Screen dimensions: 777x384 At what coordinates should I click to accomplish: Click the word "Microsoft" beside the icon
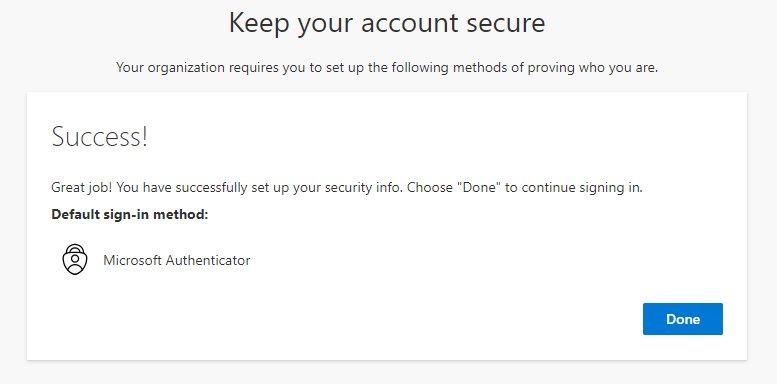pyautogui.click(x=132, y=260)
